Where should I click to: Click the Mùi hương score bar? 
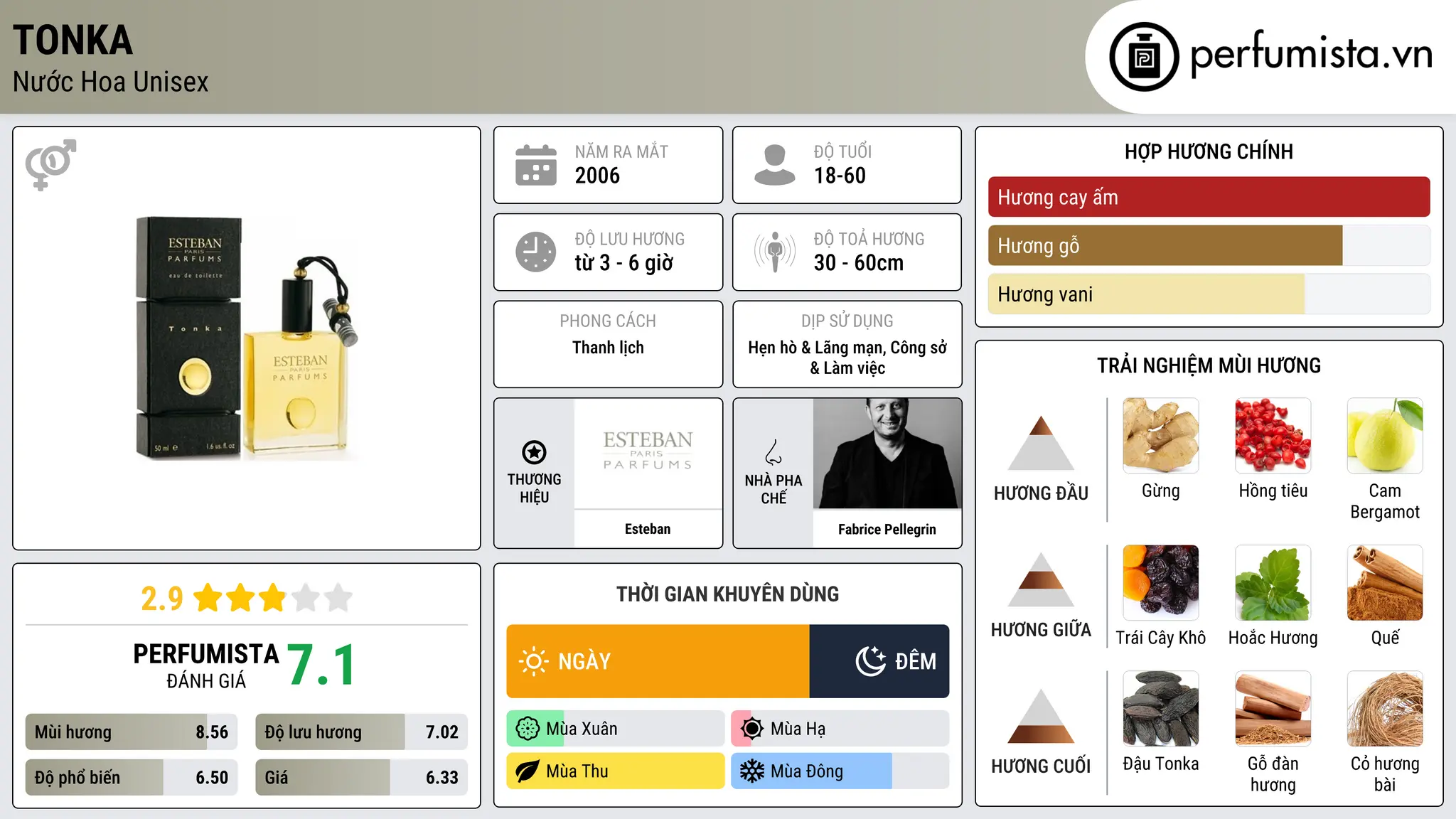tap(132, 732)
